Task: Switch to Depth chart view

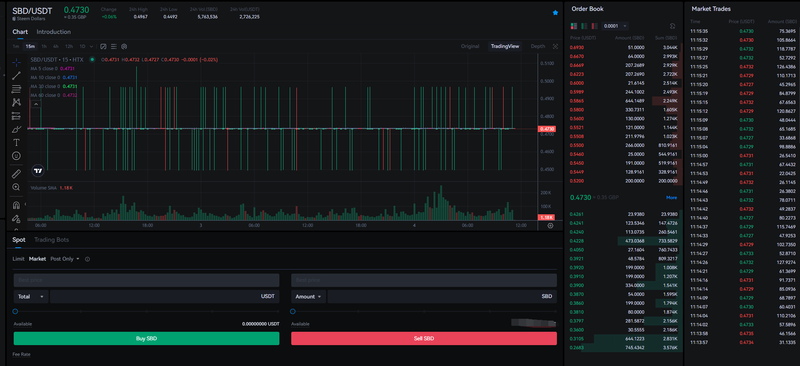Action: [x=538, y=46]
